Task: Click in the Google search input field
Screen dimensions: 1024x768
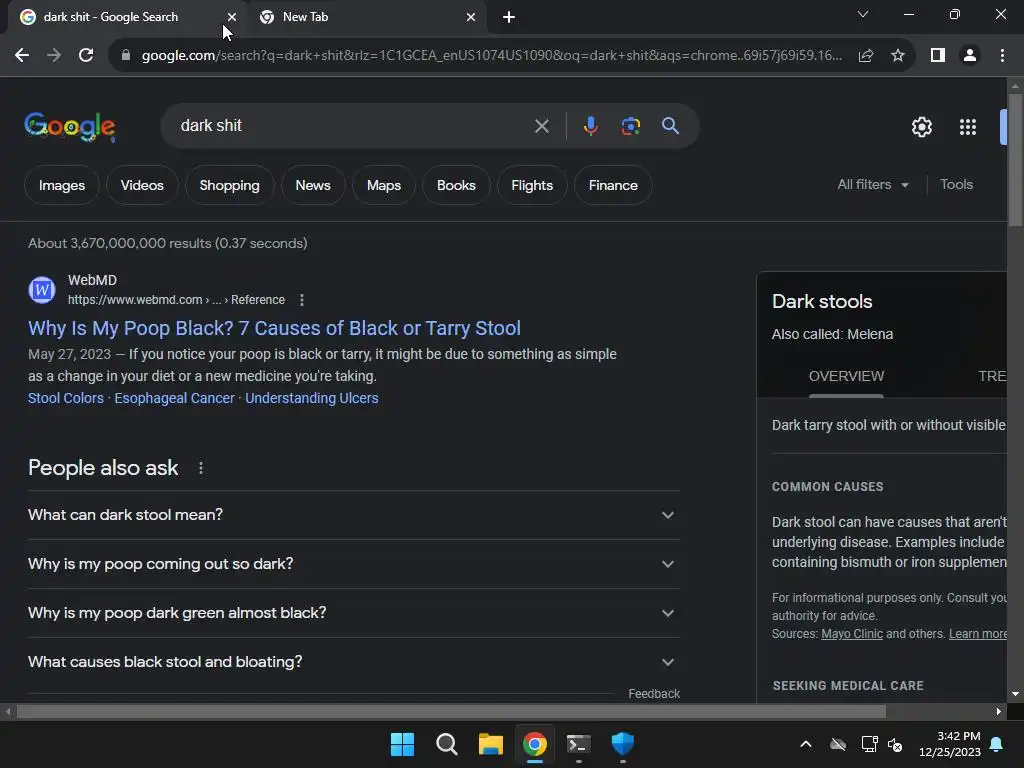Action: tap(353, 126)
